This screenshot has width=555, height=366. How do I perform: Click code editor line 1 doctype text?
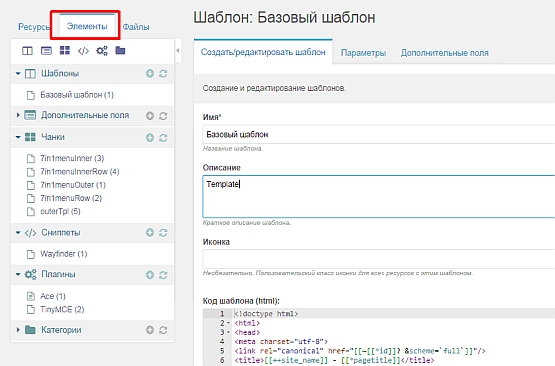pyautogui.click(x=266, y=314)
